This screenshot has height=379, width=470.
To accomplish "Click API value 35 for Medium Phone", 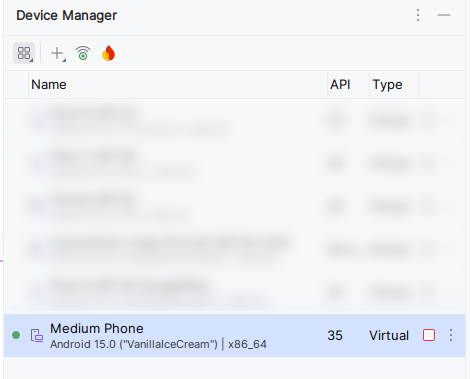I will point(335,335).
